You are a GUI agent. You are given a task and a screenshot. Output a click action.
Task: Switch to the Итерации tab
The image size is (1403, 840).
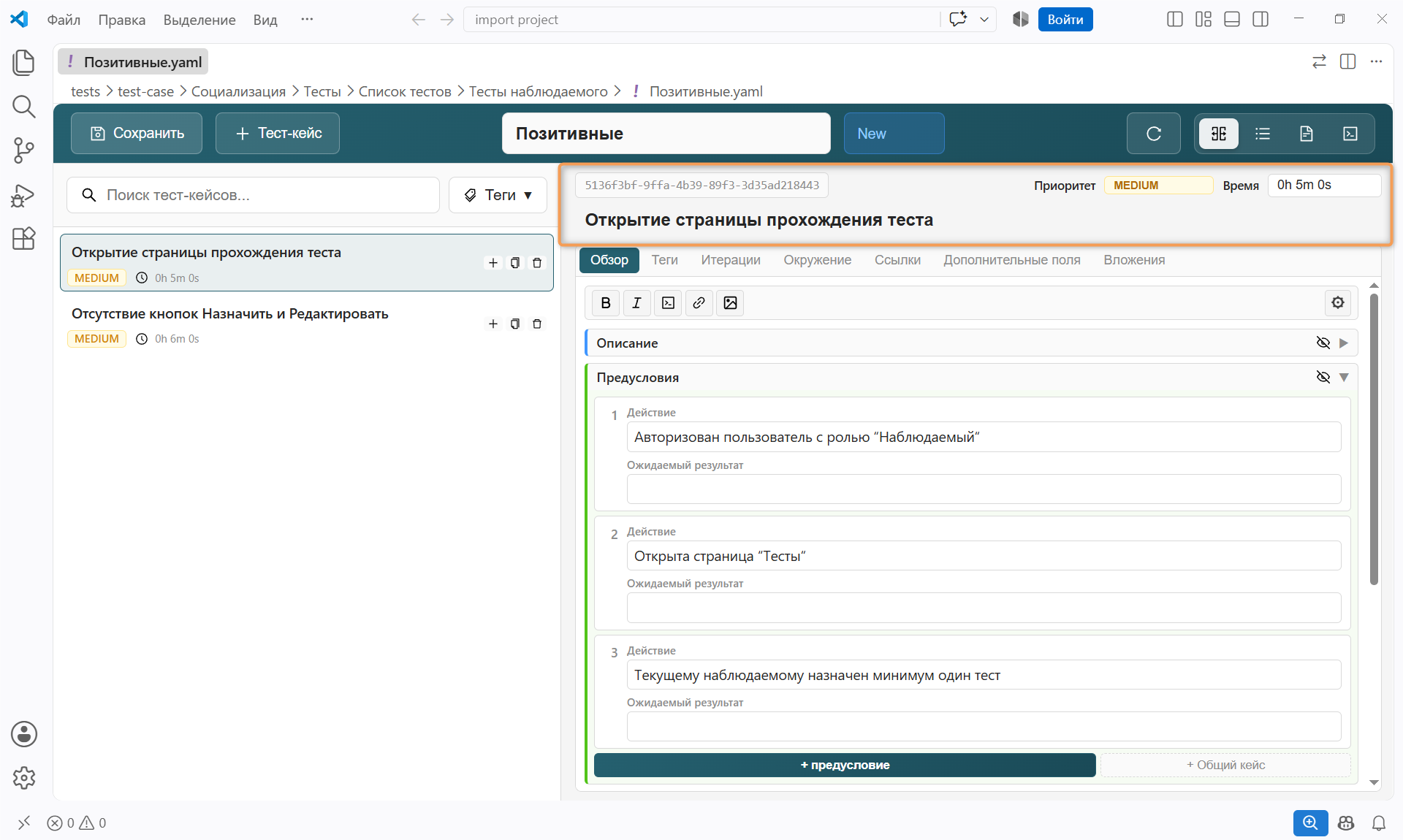pyautogui.click(x=730, y=260)
